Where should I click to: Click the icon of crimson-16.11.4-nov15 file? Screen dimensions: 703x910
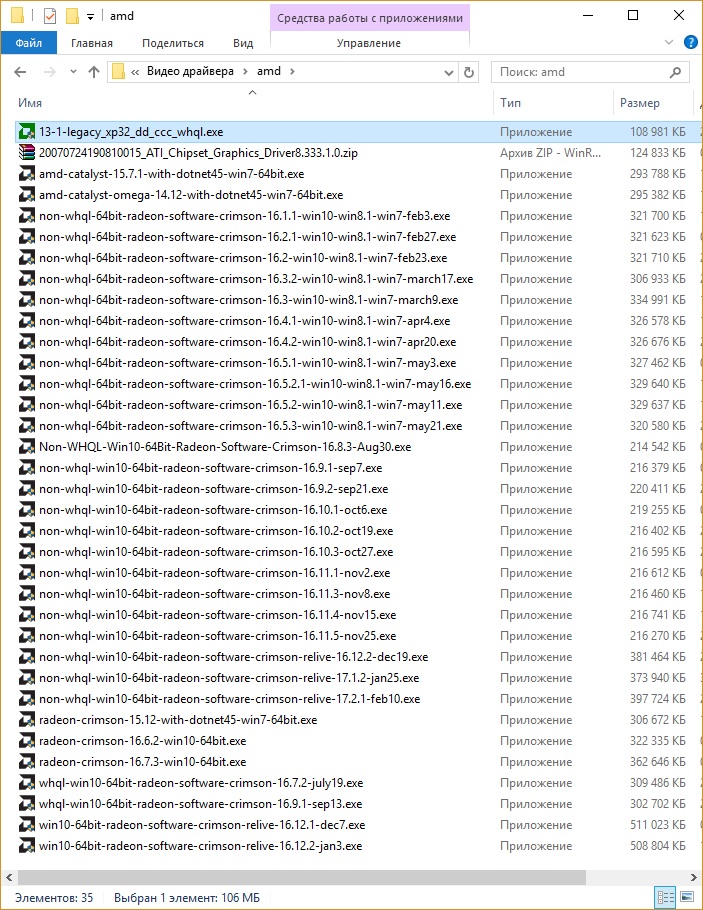tap(27, 615)
